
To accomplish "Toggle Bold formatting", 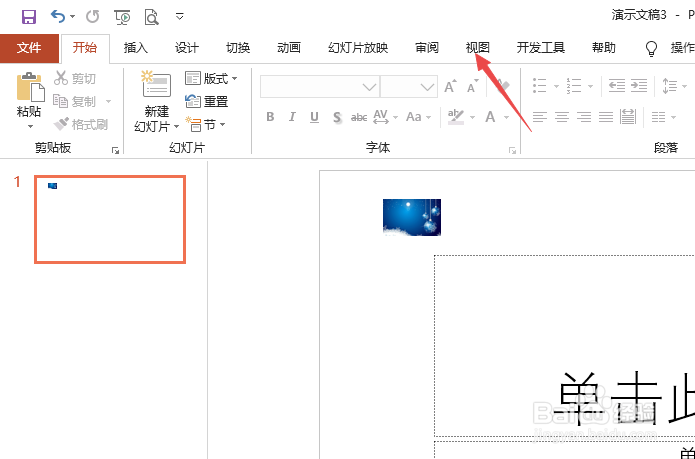I will 270,117.
